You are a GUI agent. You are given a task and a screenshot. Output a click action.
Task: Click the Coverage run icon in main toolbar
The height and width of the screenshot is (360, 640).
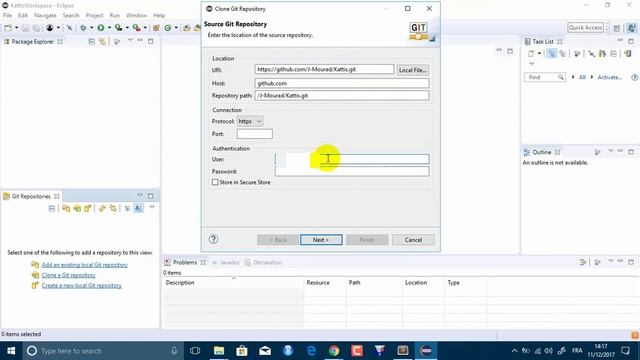(x=118, y=28)
